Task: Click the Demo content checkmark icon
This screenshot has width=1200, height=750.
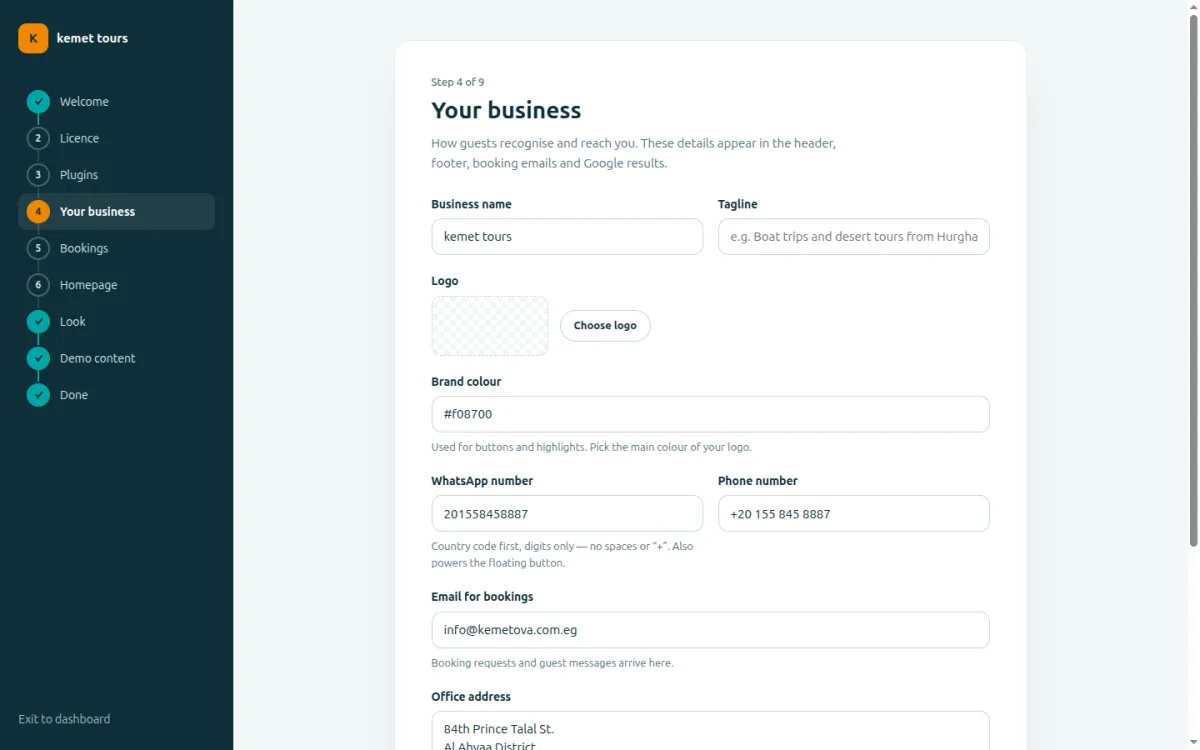Action: point(38,358)
